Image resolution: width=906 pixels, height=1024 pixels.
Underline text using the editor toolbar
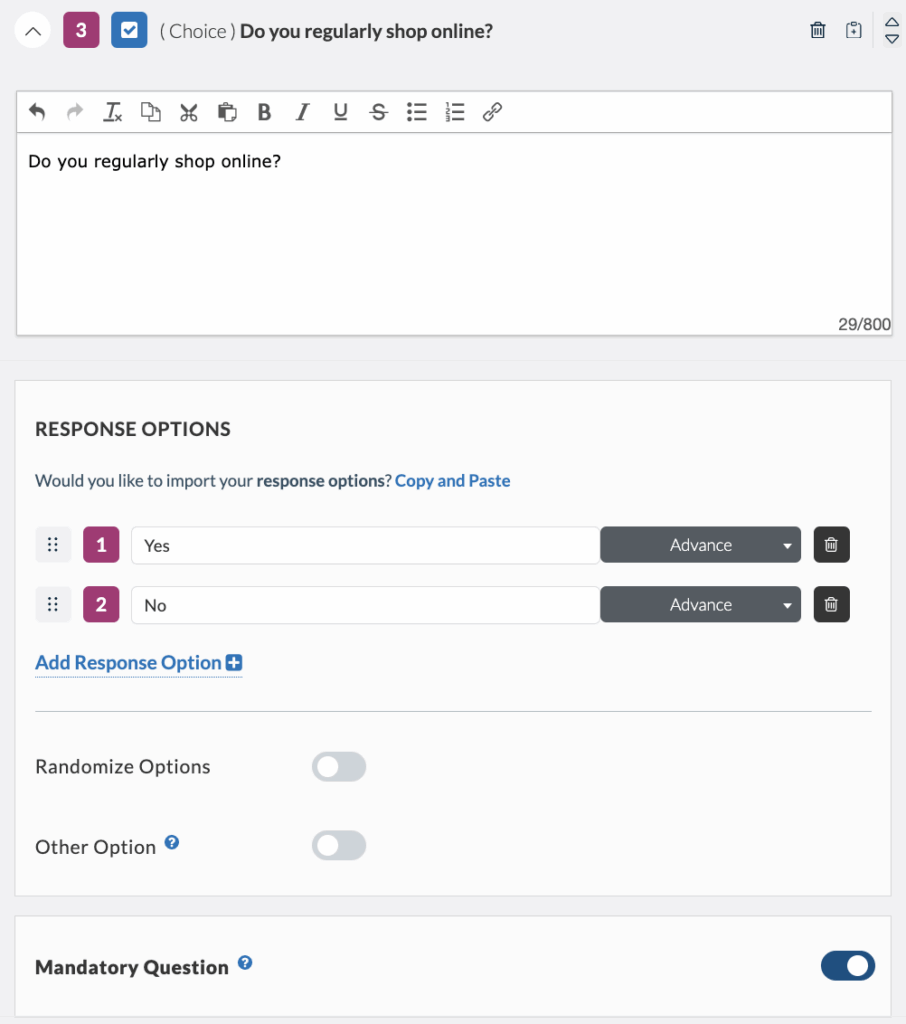click(340, 112)
